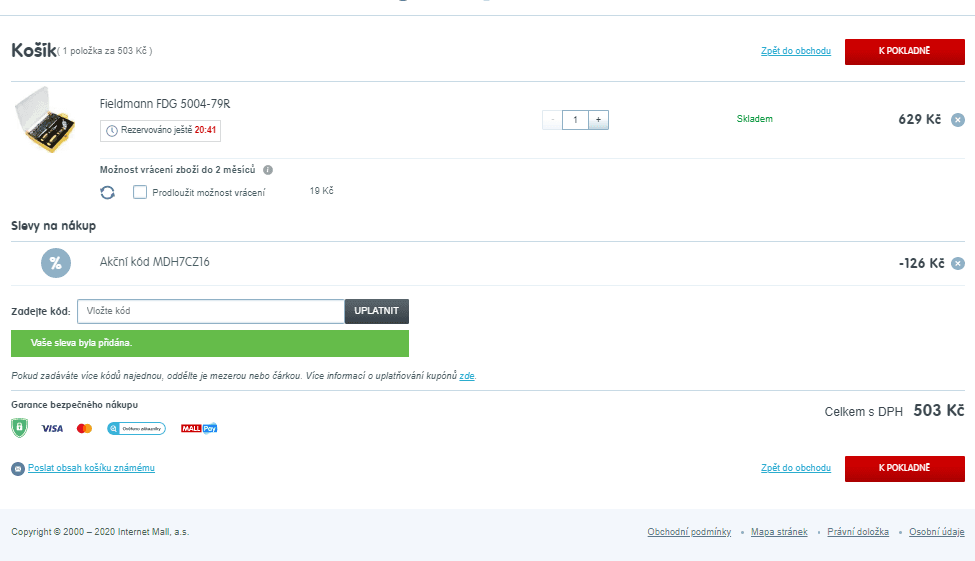Increase product quantity with plus button
975x561 pixels.
(598, 120)
